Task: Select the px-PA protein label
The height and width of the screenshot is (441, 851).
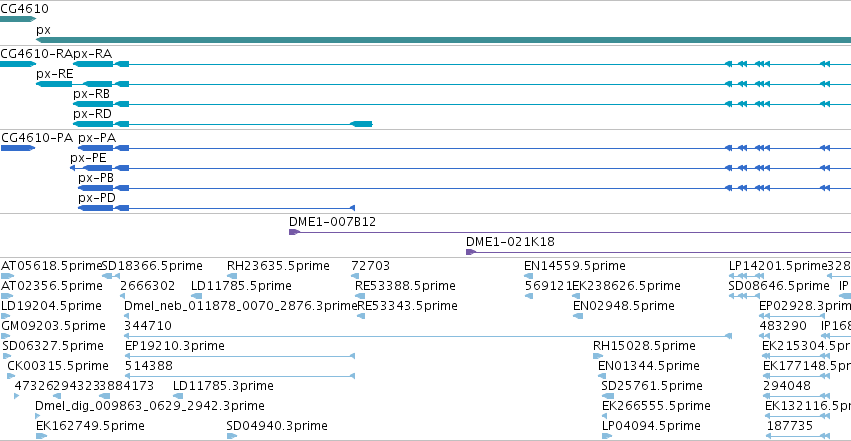Action: 97,138
